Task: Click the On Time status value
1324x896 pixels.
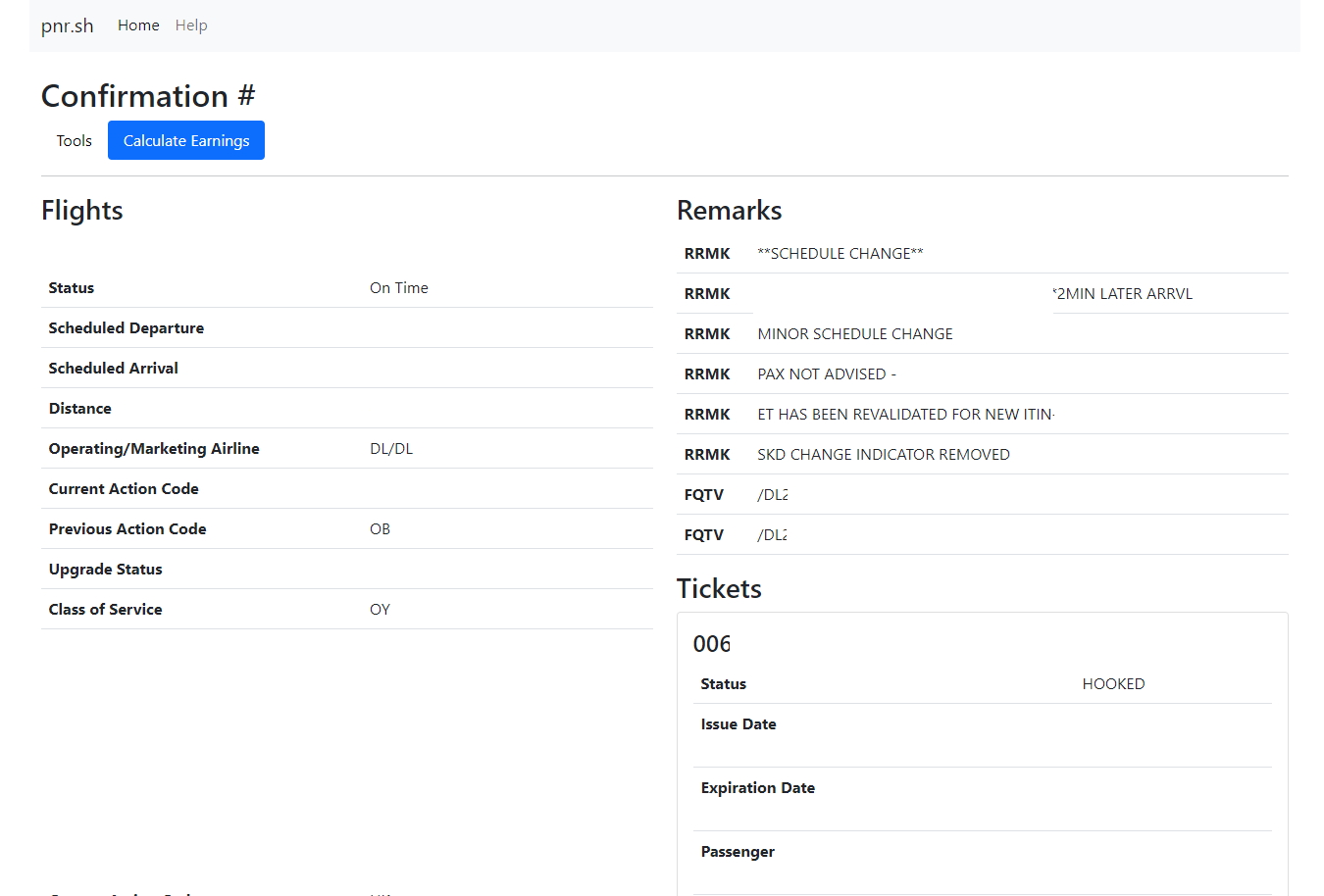Action: pos(398,288)
